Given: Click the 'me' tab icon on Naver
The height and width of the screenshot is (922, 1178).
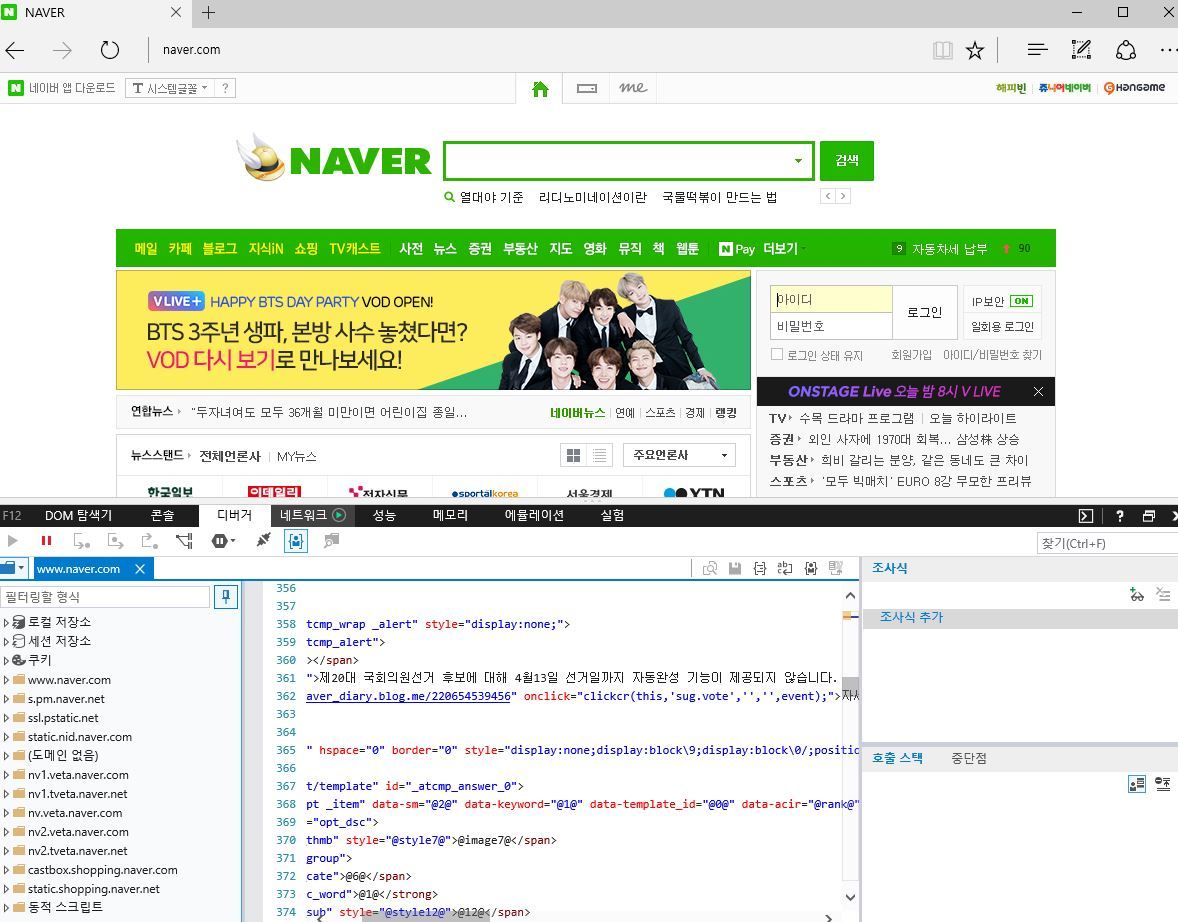Looking at the screenshot, I should (x=633, y=88).
